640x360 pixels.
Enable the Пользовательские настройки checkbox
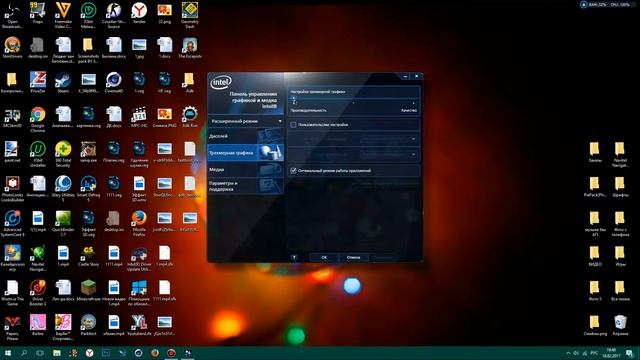[x=293, y=124]
